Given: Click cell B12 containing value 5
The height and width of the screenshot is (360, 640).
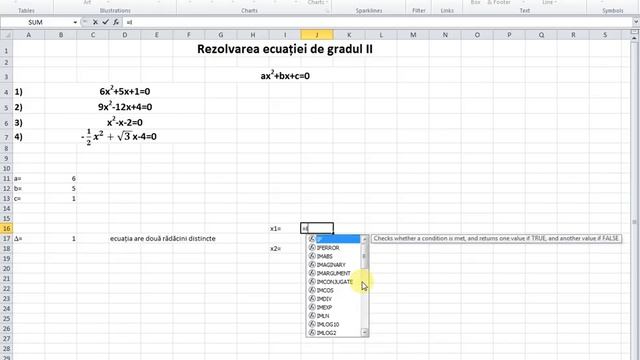Looking at the screenshot, I should [60, 189].
